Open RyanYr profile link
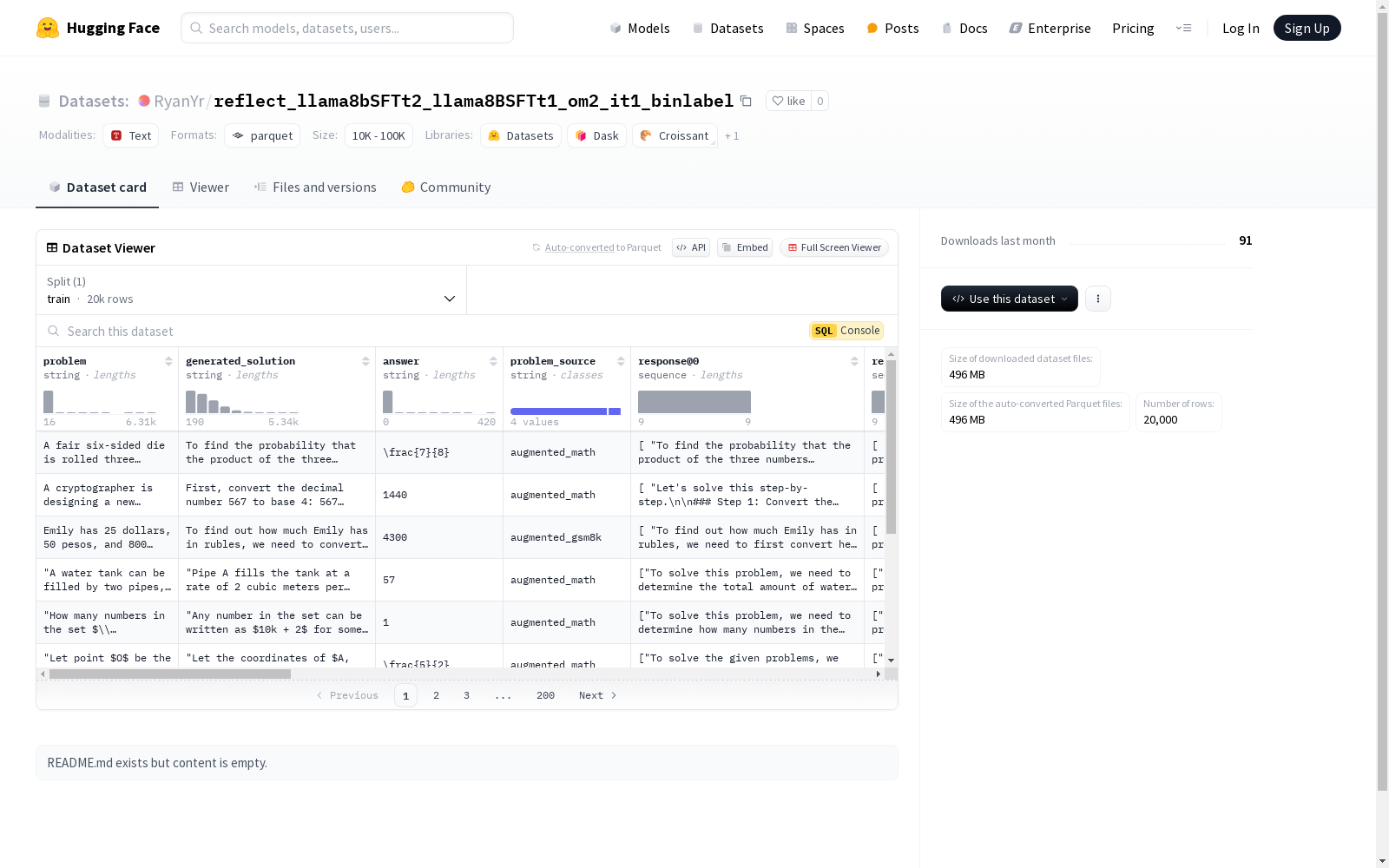This screenshot has height=868, width=1389. [x=179, y=101]
